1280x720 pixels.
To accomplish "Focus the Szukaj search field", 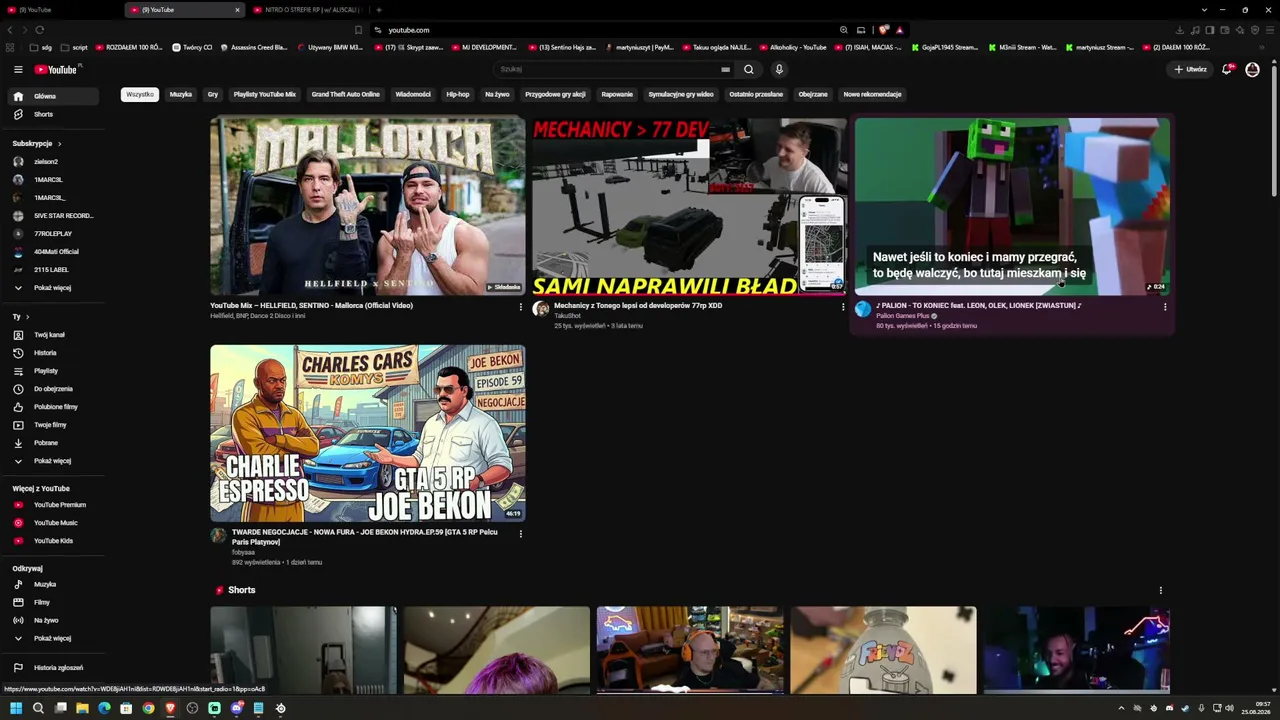I will tap(615, 69).
